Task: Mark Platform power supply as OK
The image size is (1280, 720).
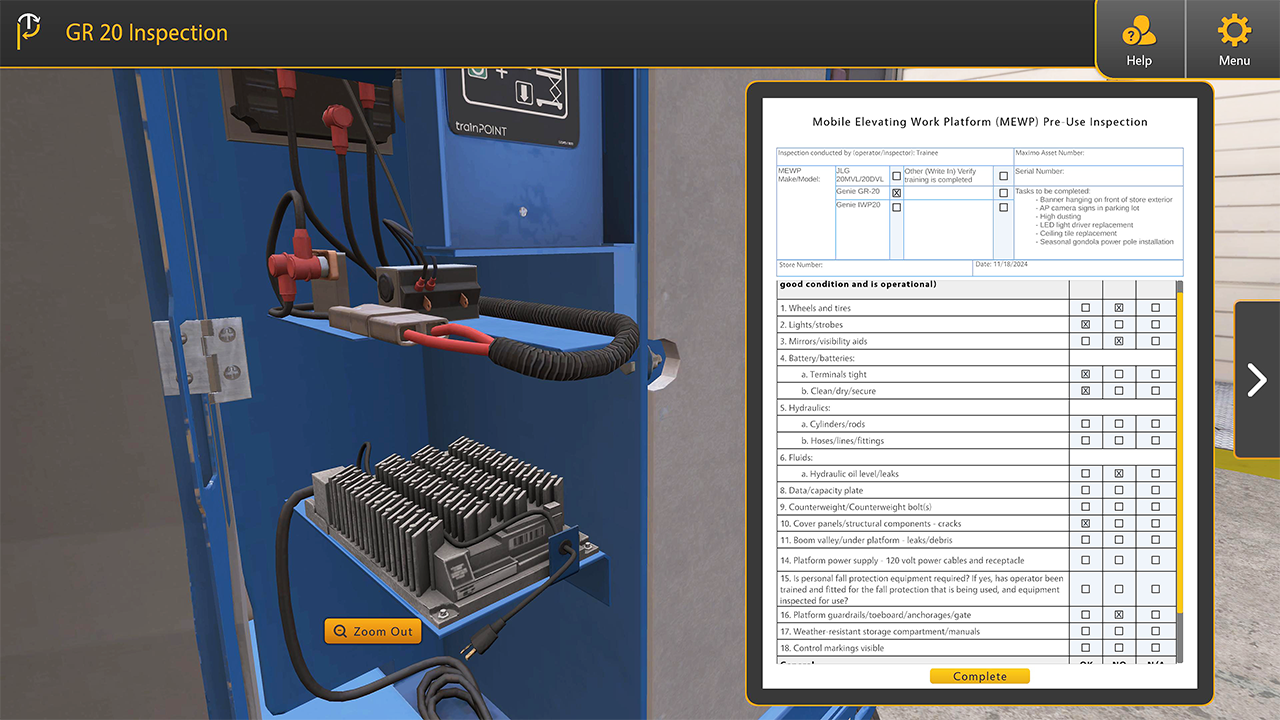Action: (x=1086, y=560)
